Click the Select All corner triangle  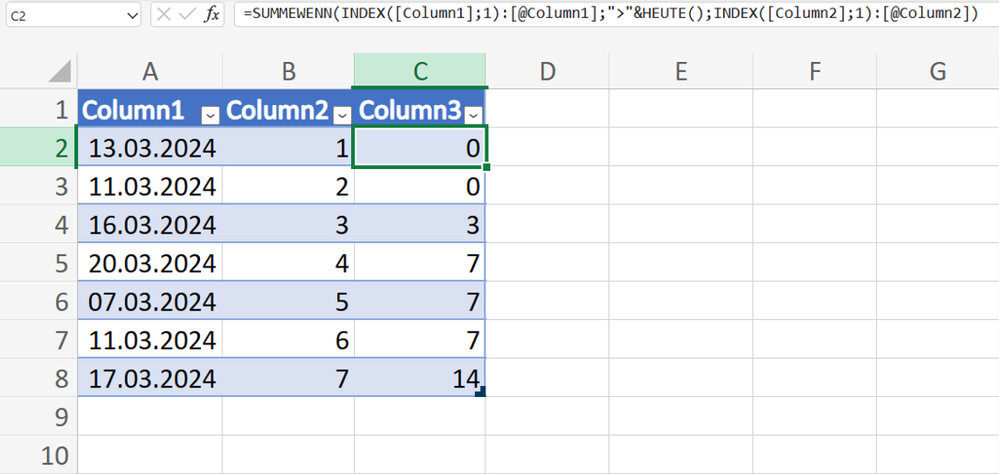tap(60, 71)
